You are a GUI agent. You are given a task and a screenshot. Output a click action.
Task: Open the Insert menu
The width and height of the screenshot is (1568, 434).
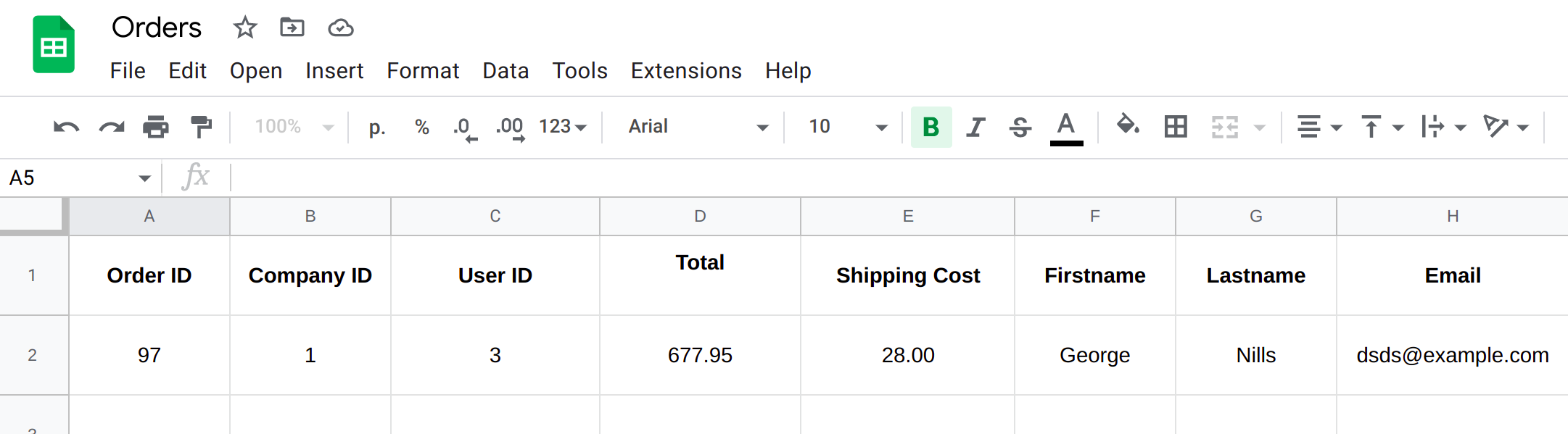point(334,71)
